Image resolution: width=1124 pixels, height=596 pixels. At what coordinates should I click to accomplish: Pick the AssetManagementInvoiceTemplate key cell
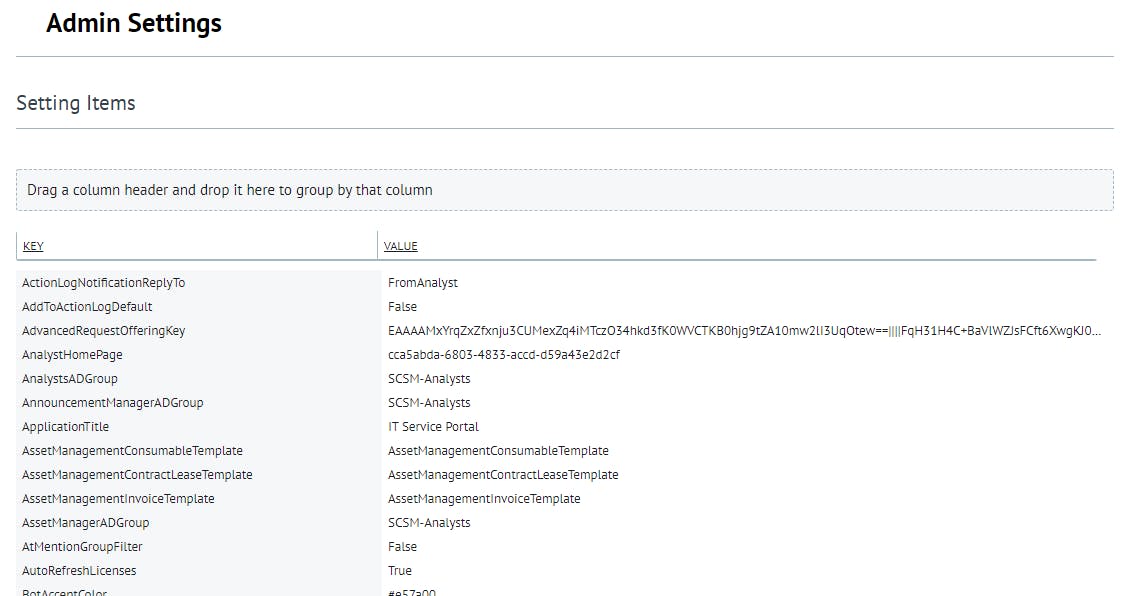(x=118, y=499)
